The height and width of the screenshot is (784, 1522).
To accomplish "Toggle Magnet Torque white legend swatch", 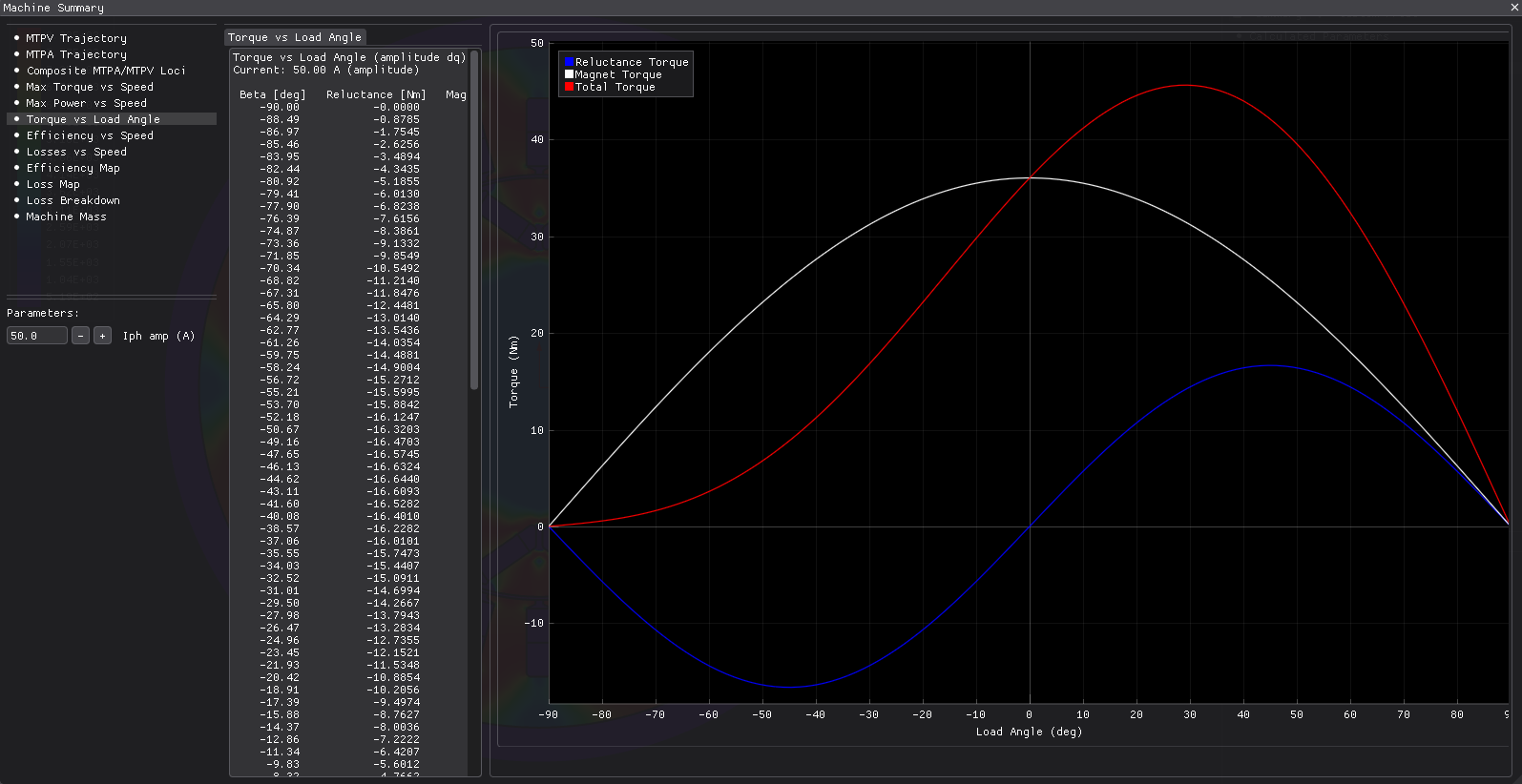I will coord(569,74).
